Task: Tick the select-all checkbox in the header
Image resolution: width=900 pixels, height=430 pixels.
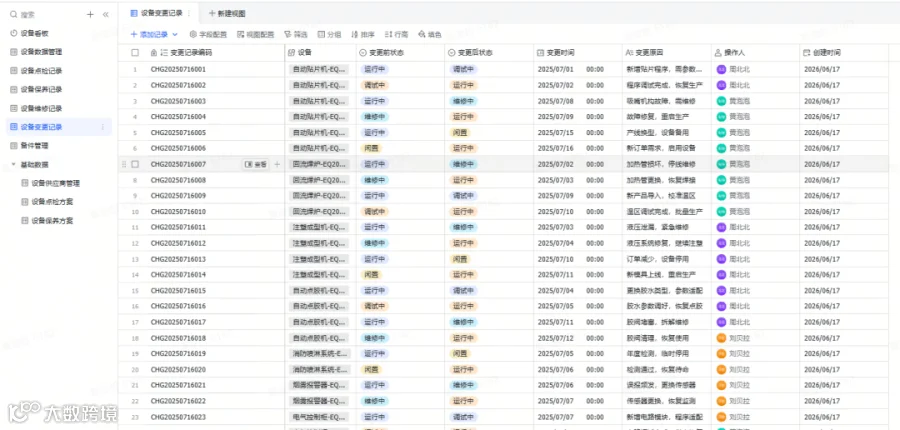Action: click(x=135, y=52)
